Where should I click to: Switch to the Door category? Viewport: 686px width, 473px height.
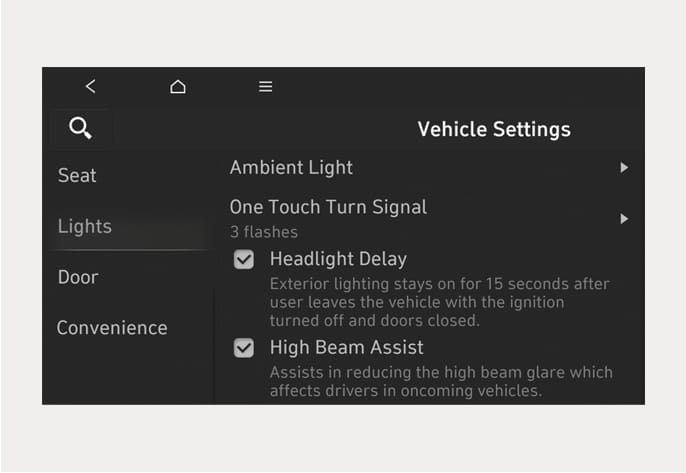78,277
